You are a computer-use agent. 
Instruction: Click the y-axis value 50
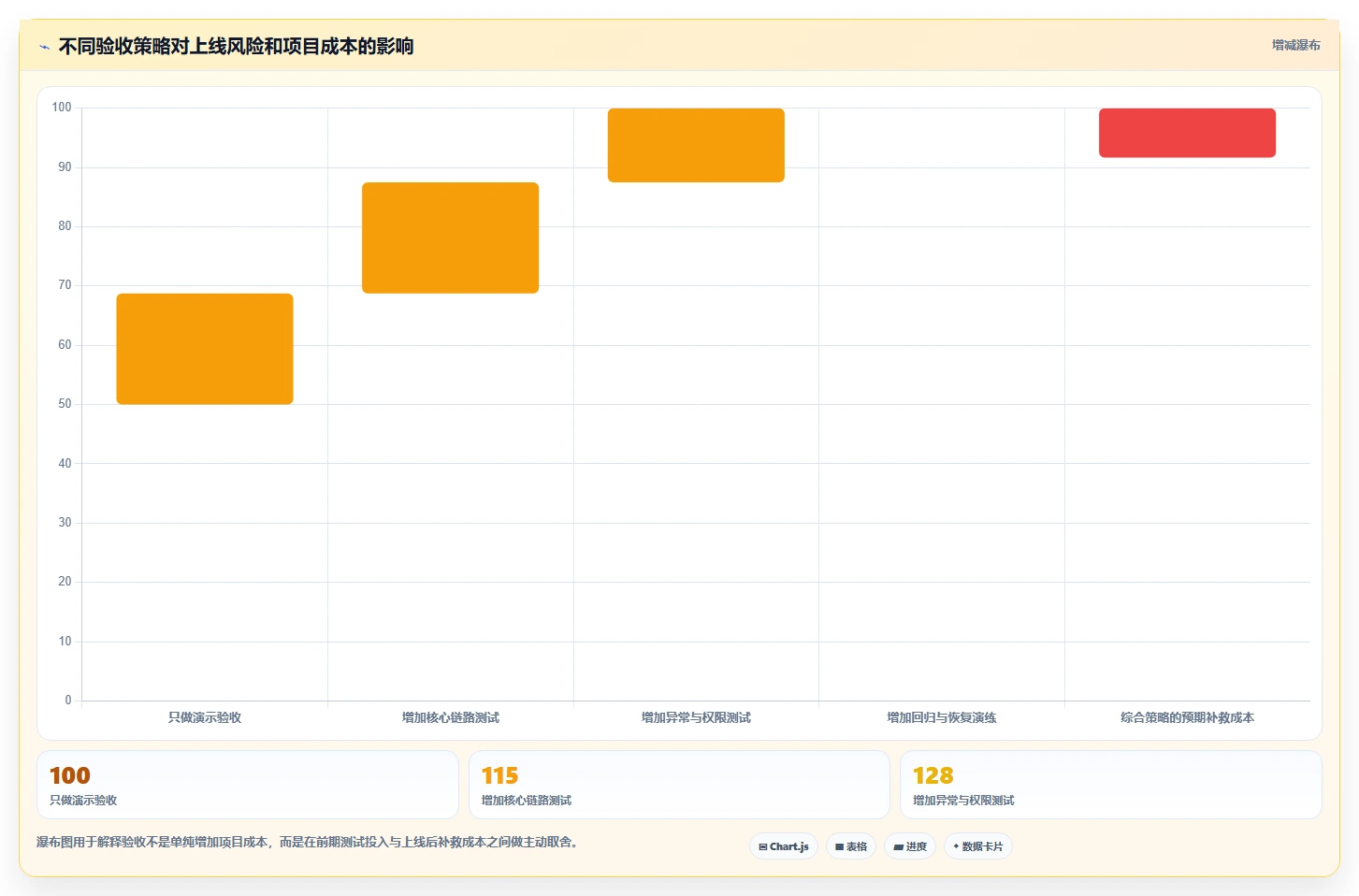[65, 404]
